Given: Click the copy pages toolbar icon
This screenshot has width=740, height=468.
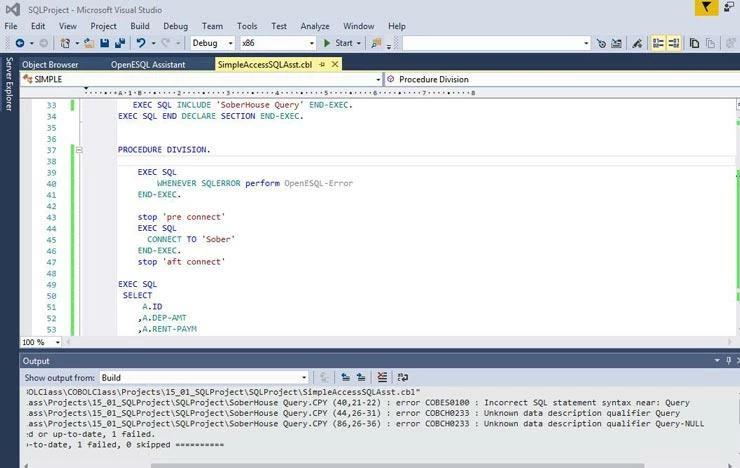Looking at the screenshot, I should click(x=694, y=44).
